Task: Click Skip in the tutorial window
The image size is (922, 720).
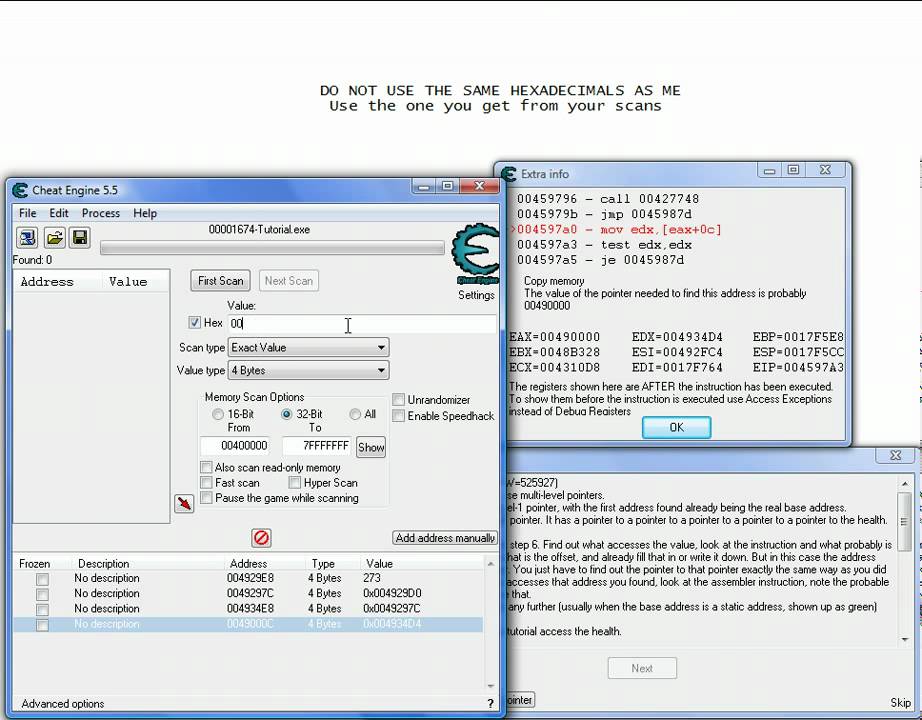Action: pos(900,702)
